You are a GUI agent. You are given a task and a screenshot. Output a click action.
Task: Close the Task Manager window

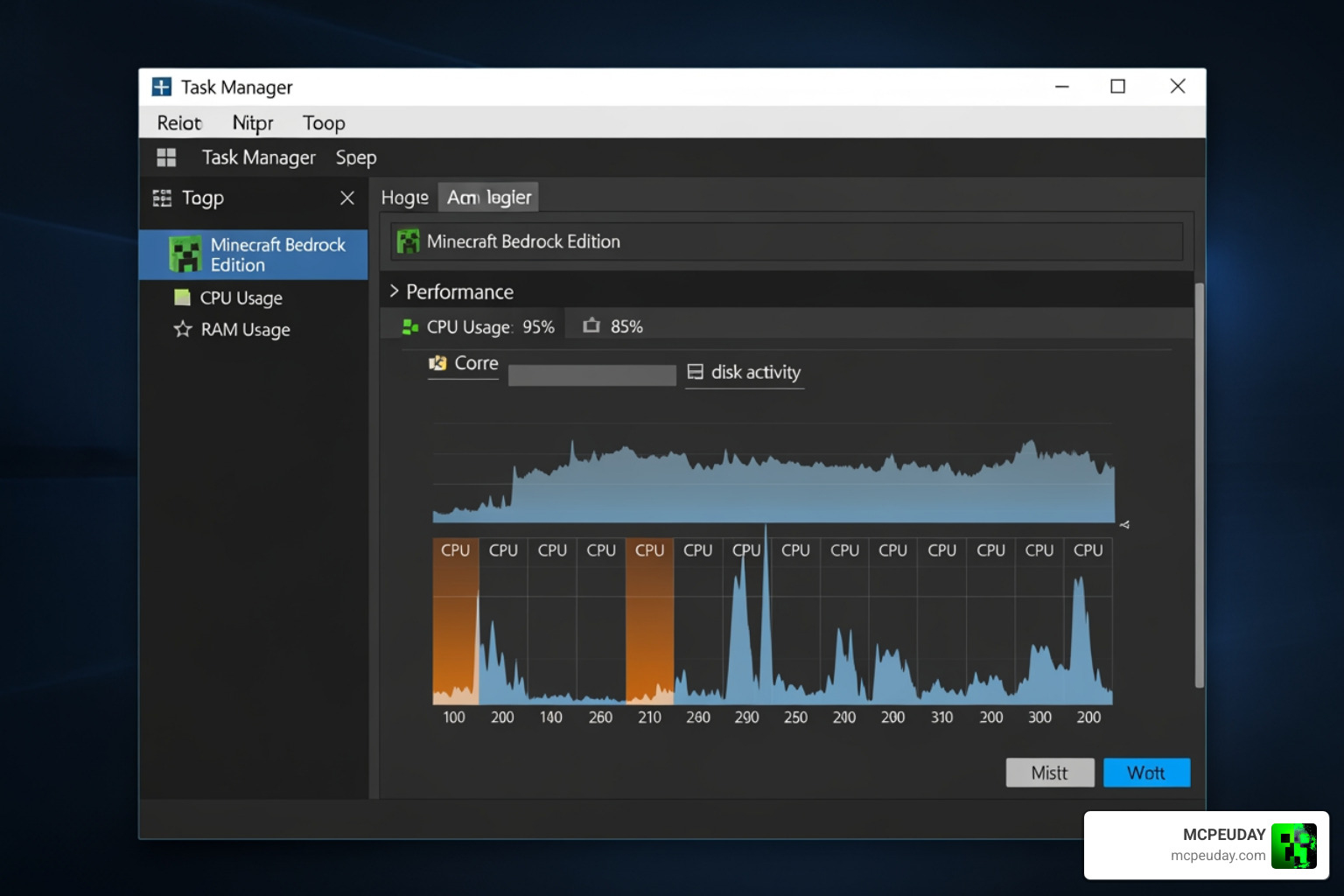tap(1178, 86)
